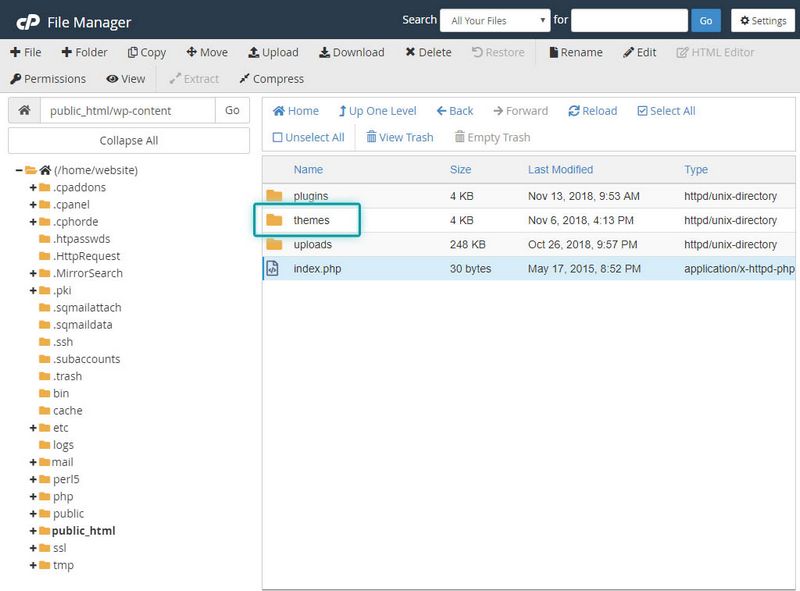Create a new folder with + Folder
The width and height of the screenshot is (800, 591).
(84, 52)
